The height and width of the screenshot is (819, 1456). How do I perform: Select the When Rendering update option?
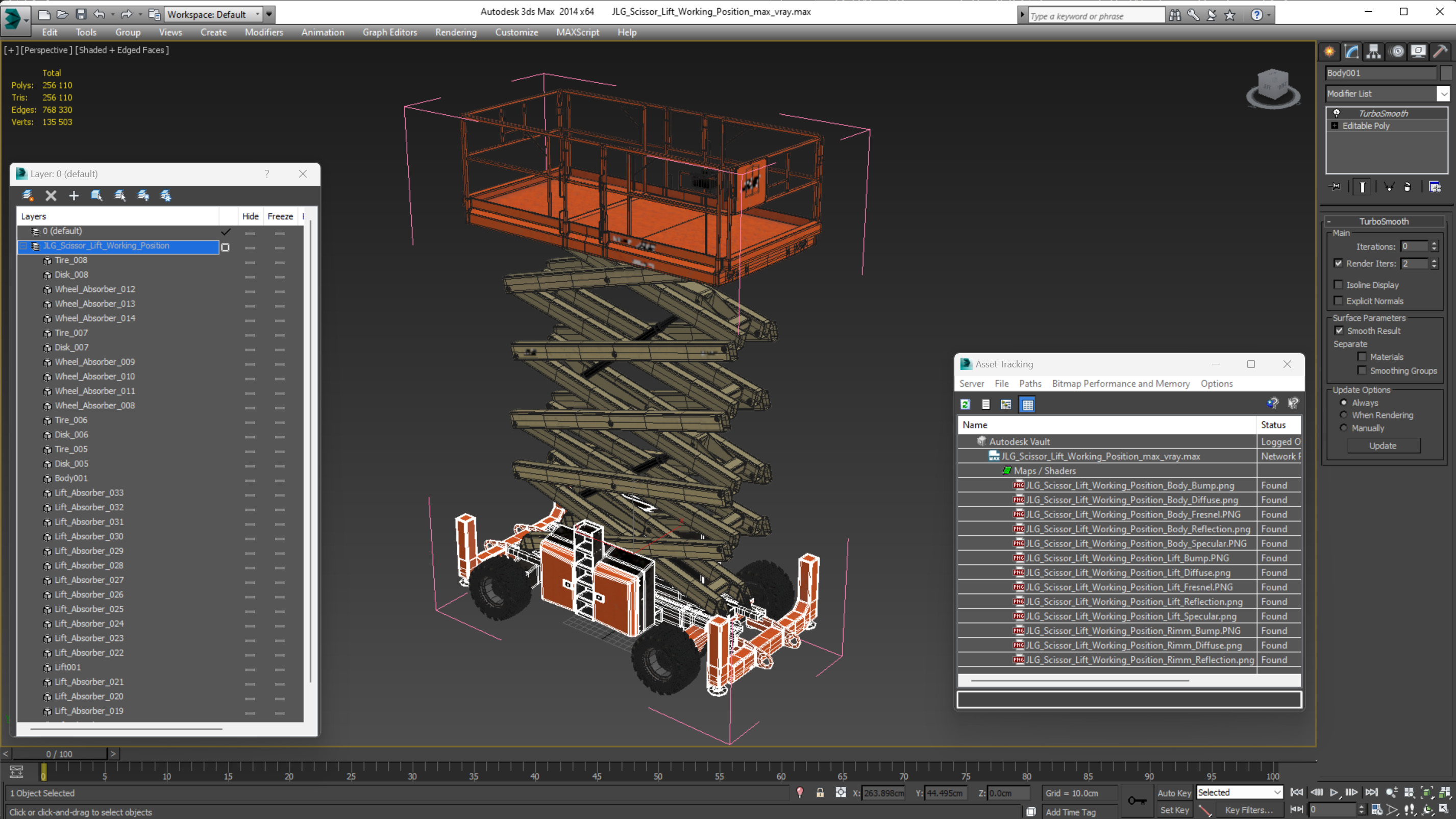(x=1344, y=415)
